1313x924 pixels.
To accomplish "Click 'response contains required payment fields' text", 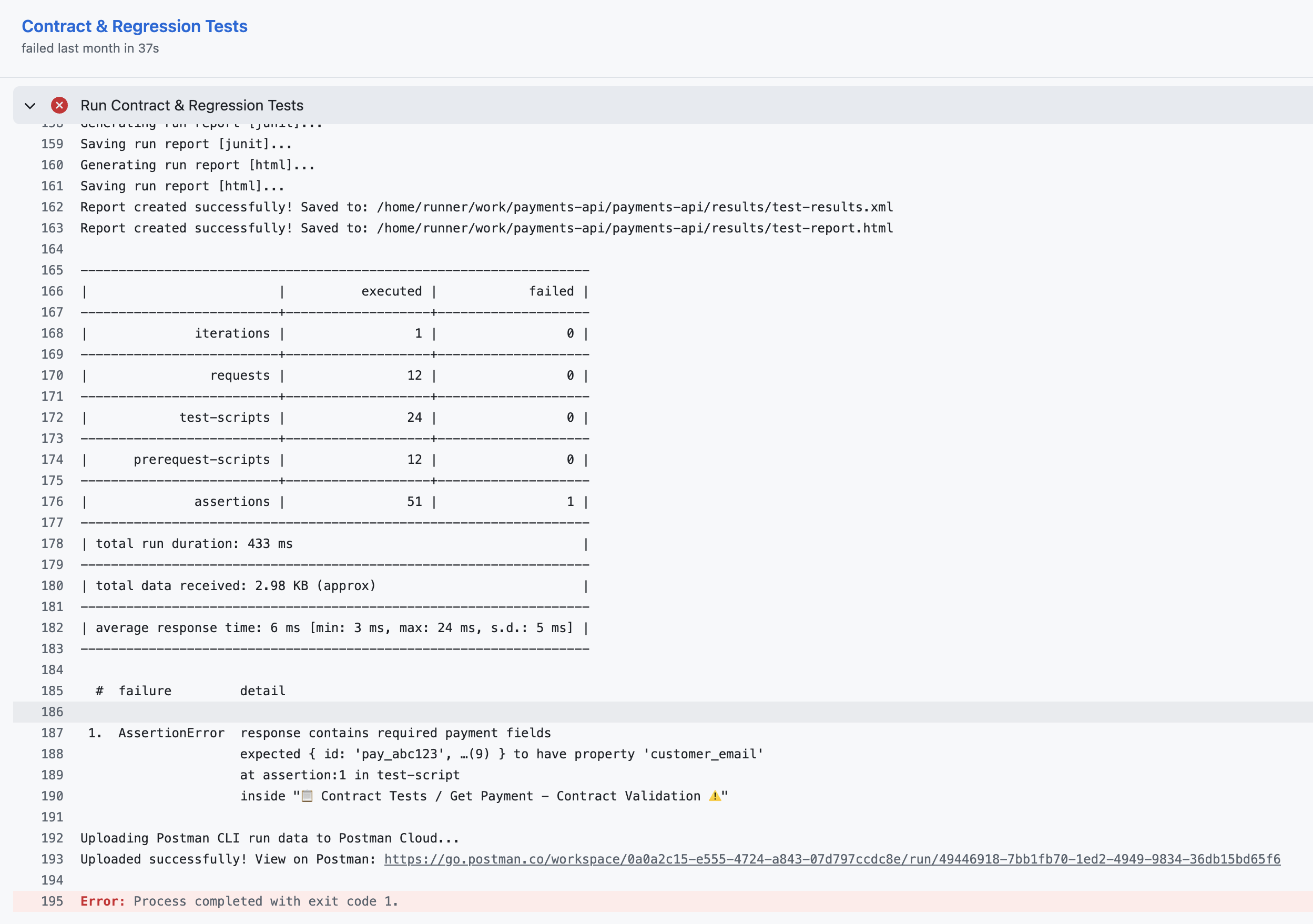I will [x=396, y=733].
